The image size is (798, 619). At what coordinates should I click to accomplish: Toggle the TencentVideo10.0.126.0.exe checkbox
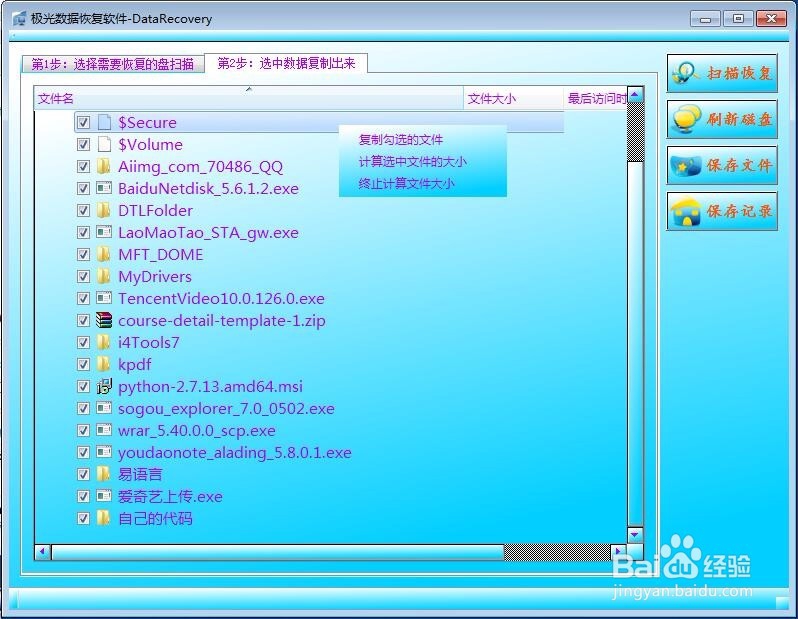(83, 298)
